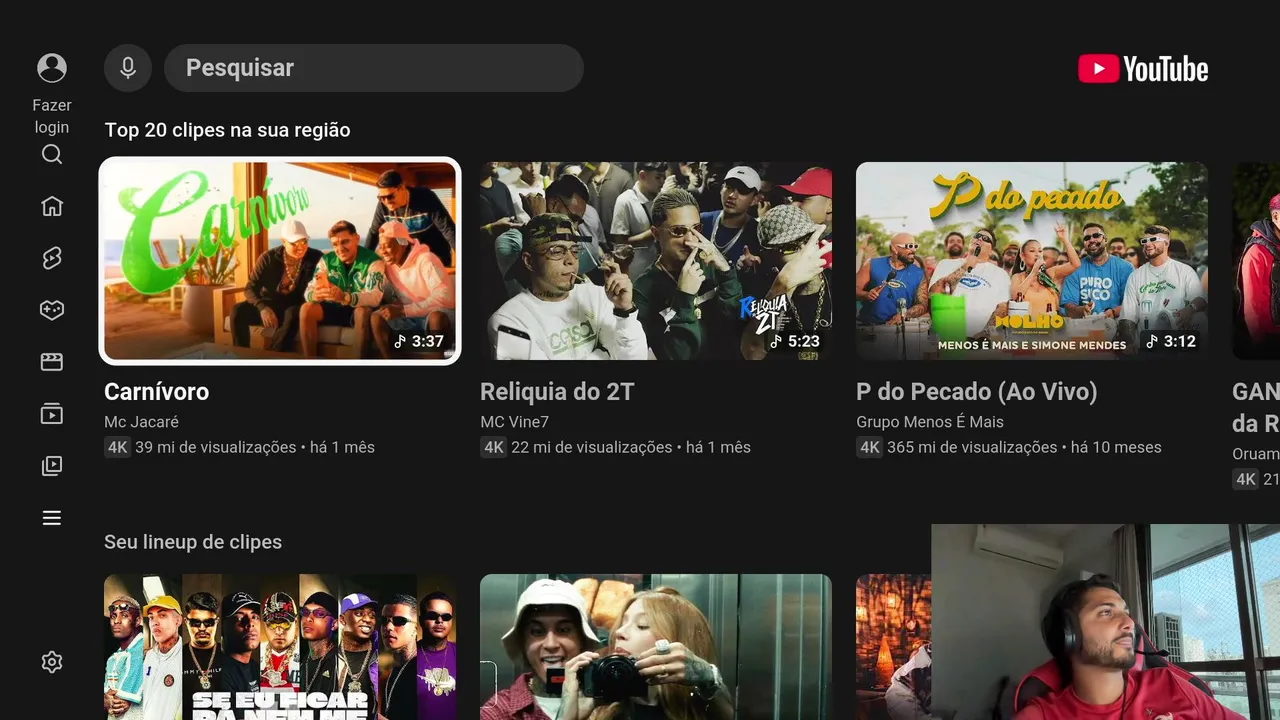Select channel name MC Vine7

coord(514,422)
